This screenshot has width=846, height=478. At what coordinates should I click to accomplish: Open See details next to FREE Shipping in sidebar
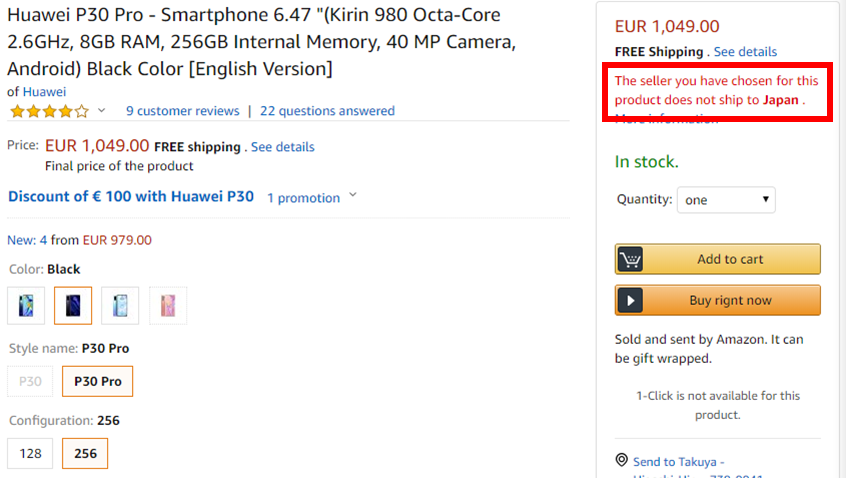(746, 52)
